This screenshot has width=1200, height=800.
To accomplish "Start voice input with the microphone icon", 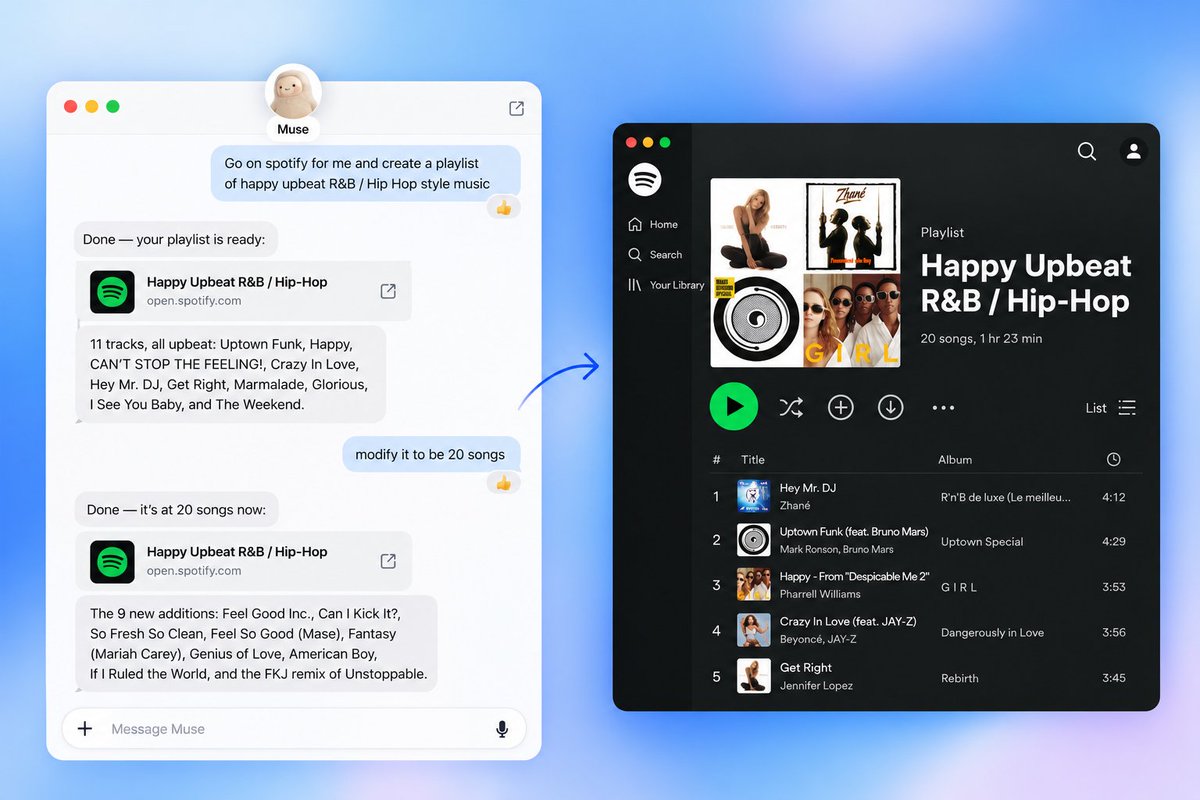I will 502,729.
